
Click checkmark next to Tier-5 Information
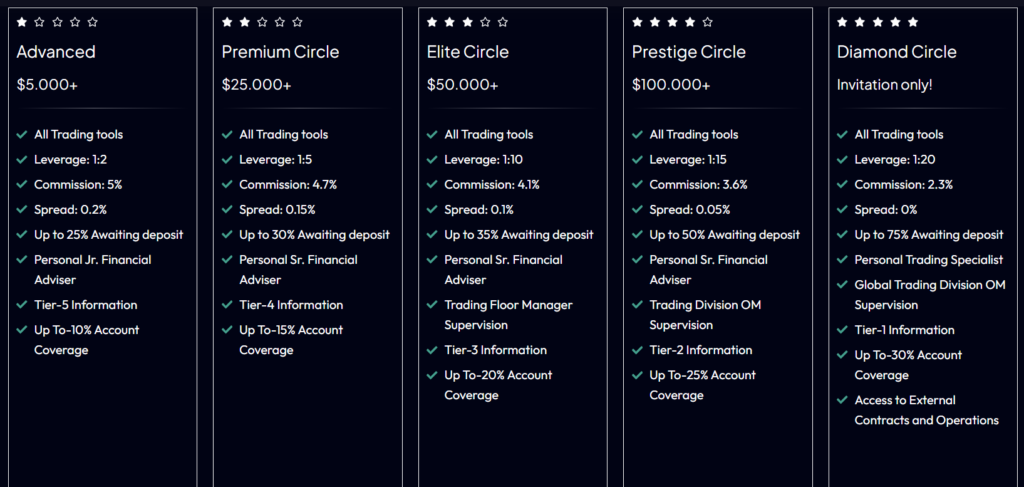pyautogui.click(x=22, y=305)
